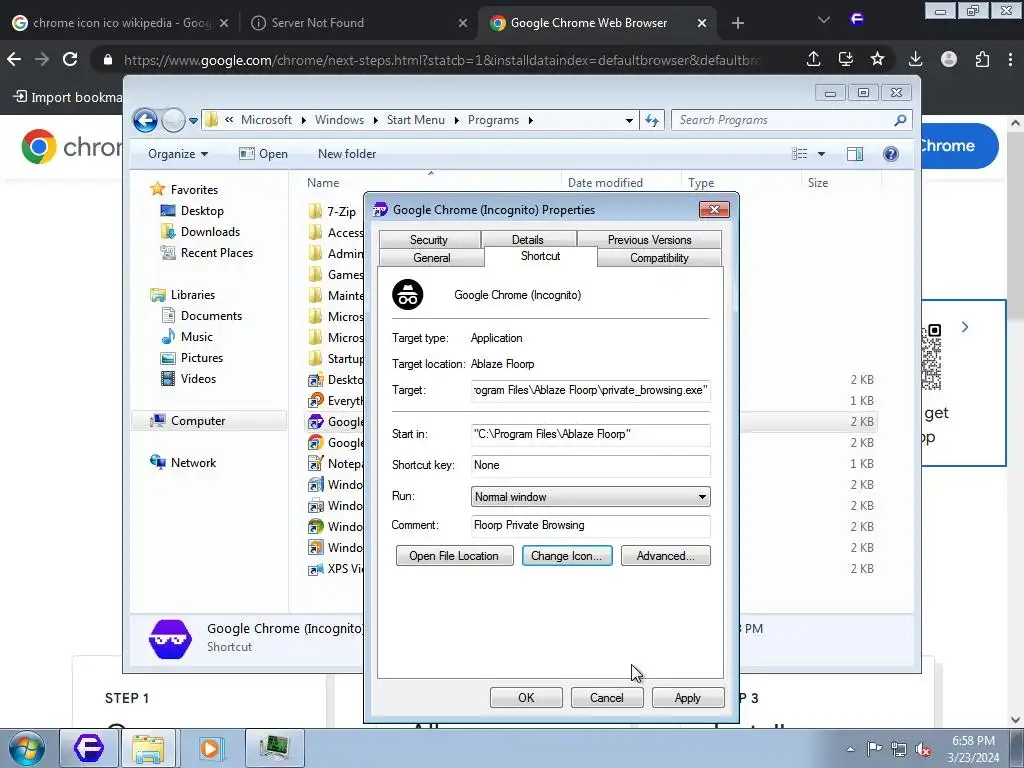Sort by the Name column header
Screen dimensions: 1024x768
[x=431, y=183]
